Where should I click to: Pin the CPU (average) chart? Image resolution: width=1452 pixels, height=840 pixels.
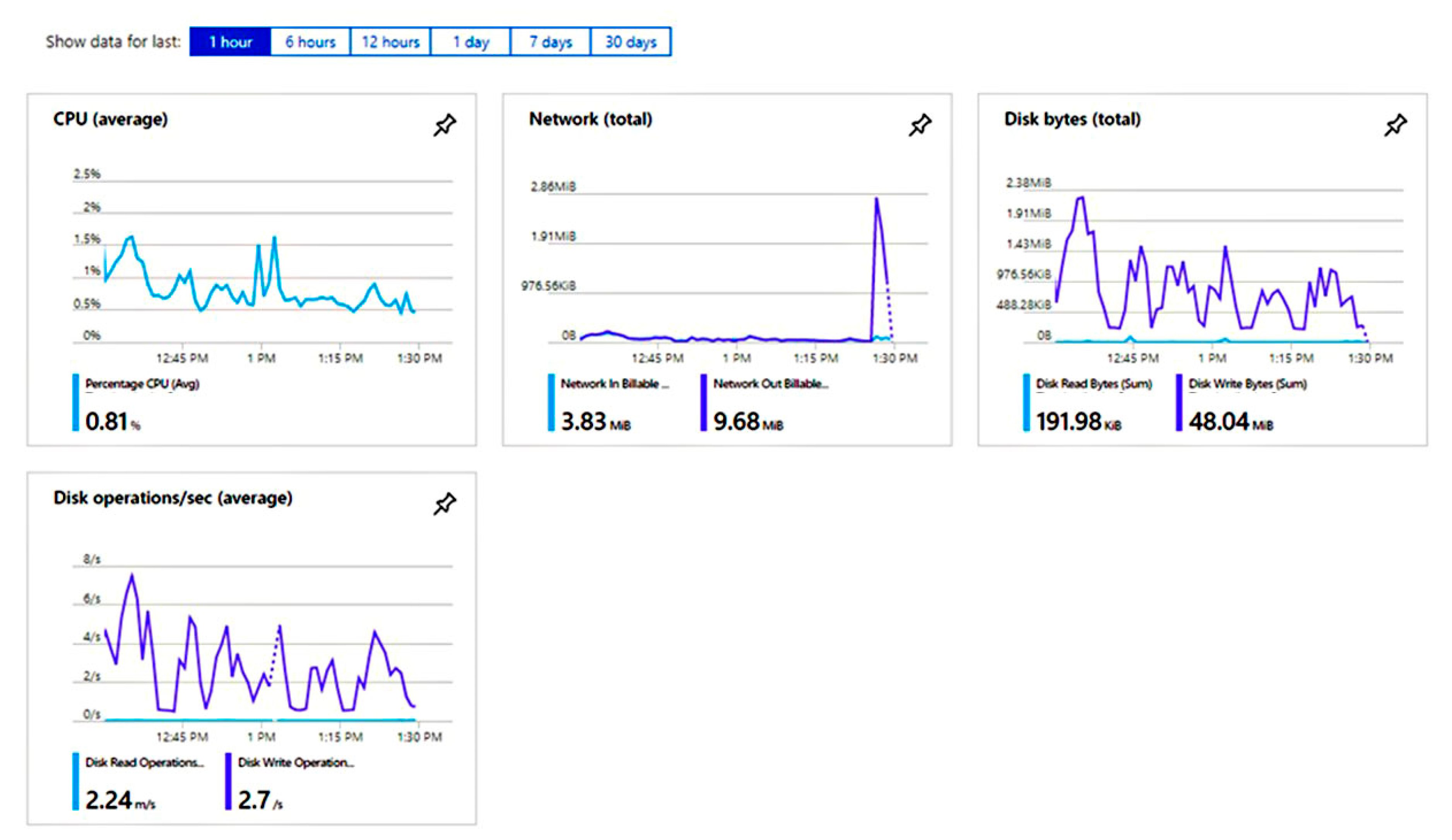(444, 125)
